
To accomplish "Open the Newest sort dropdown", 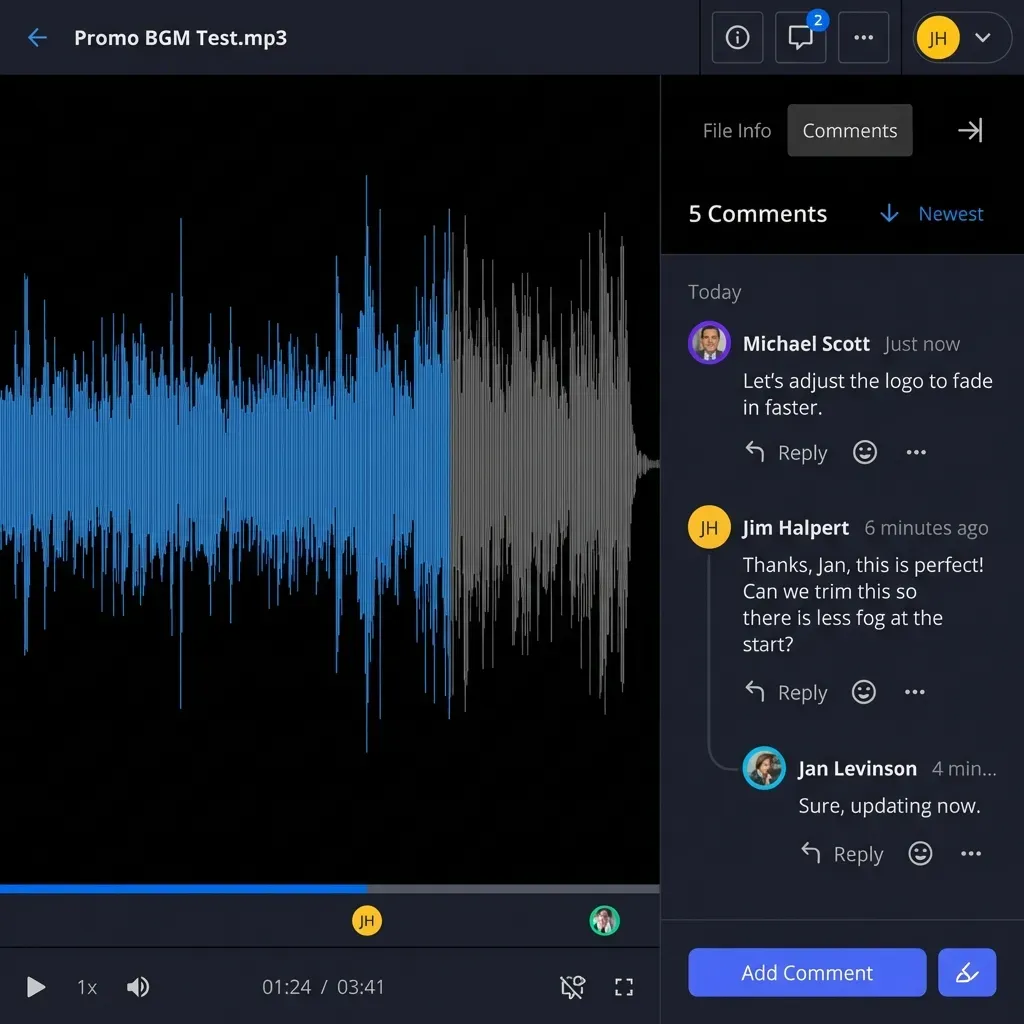I will (930, 213).
